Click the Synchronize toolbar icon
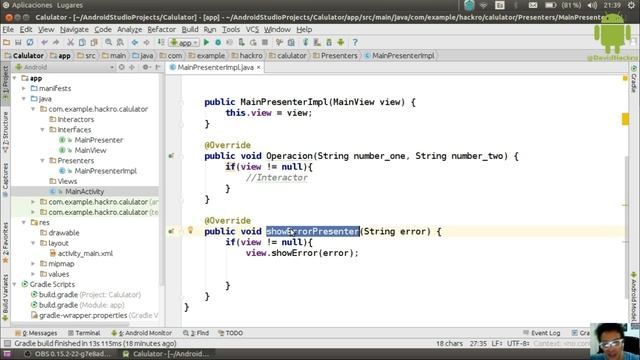640x360 pixels. pos(30,42)
